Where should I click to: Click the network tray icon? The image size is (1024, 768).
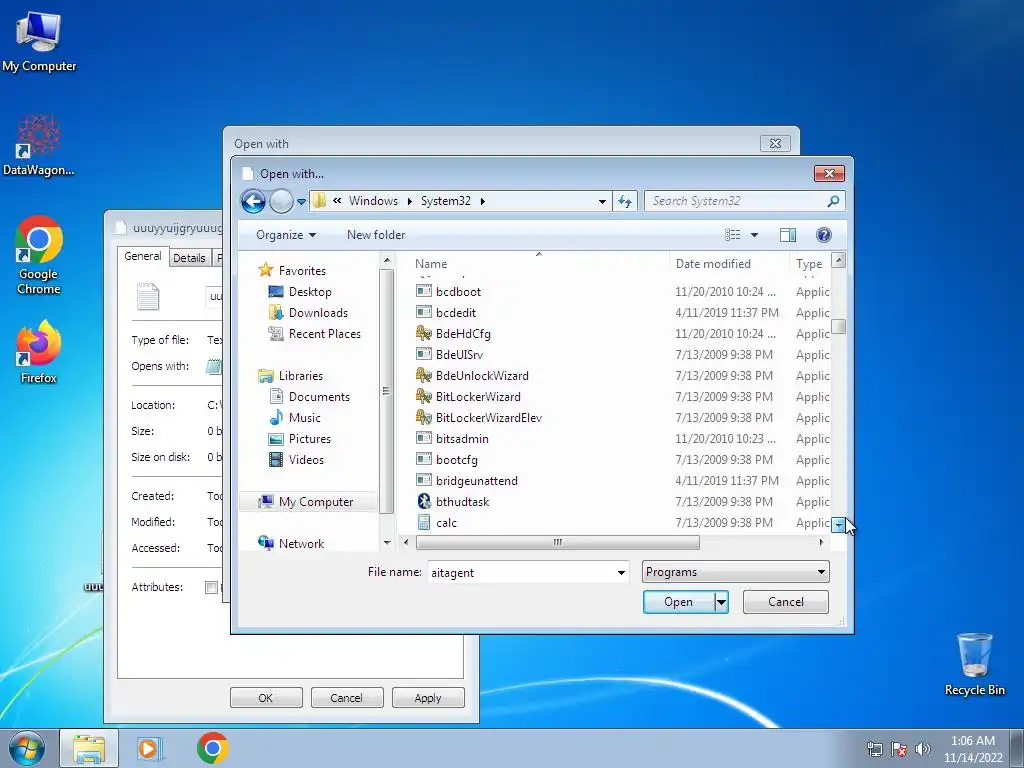(874, 749)
